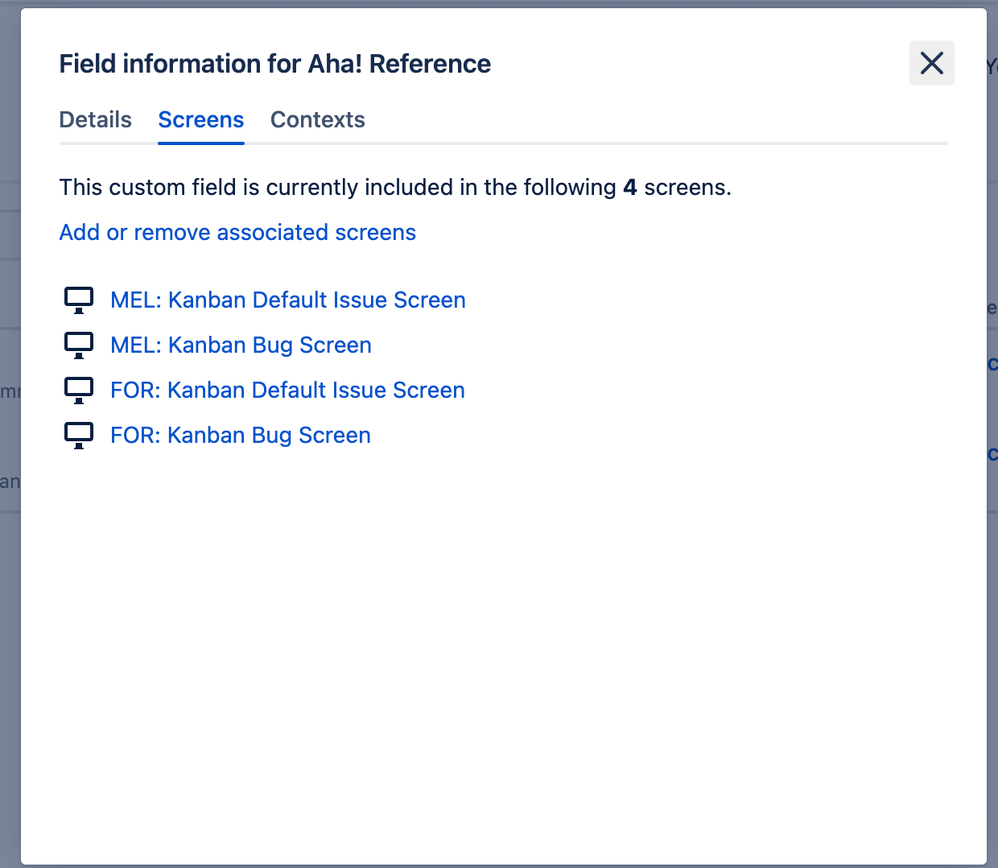Click Add or remove associated screens link

pyautogui.click(x=237, y=232)
